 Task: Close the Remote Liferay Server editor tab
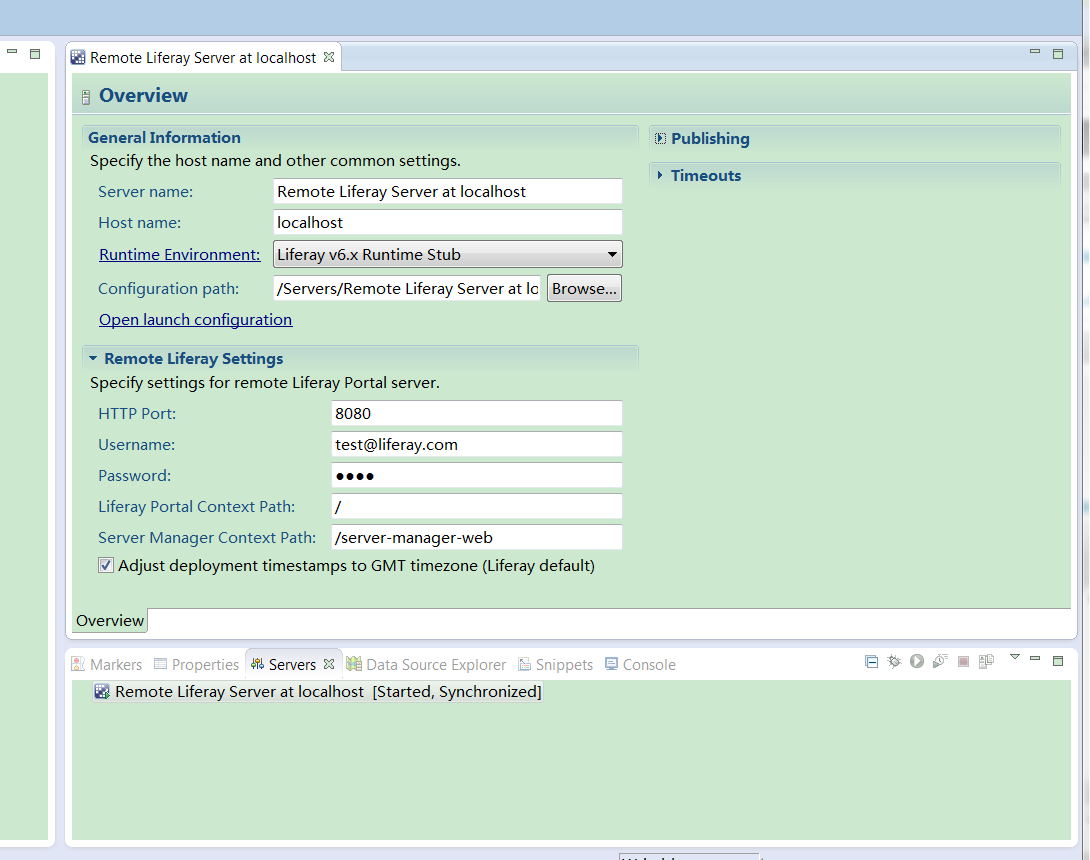329,58
